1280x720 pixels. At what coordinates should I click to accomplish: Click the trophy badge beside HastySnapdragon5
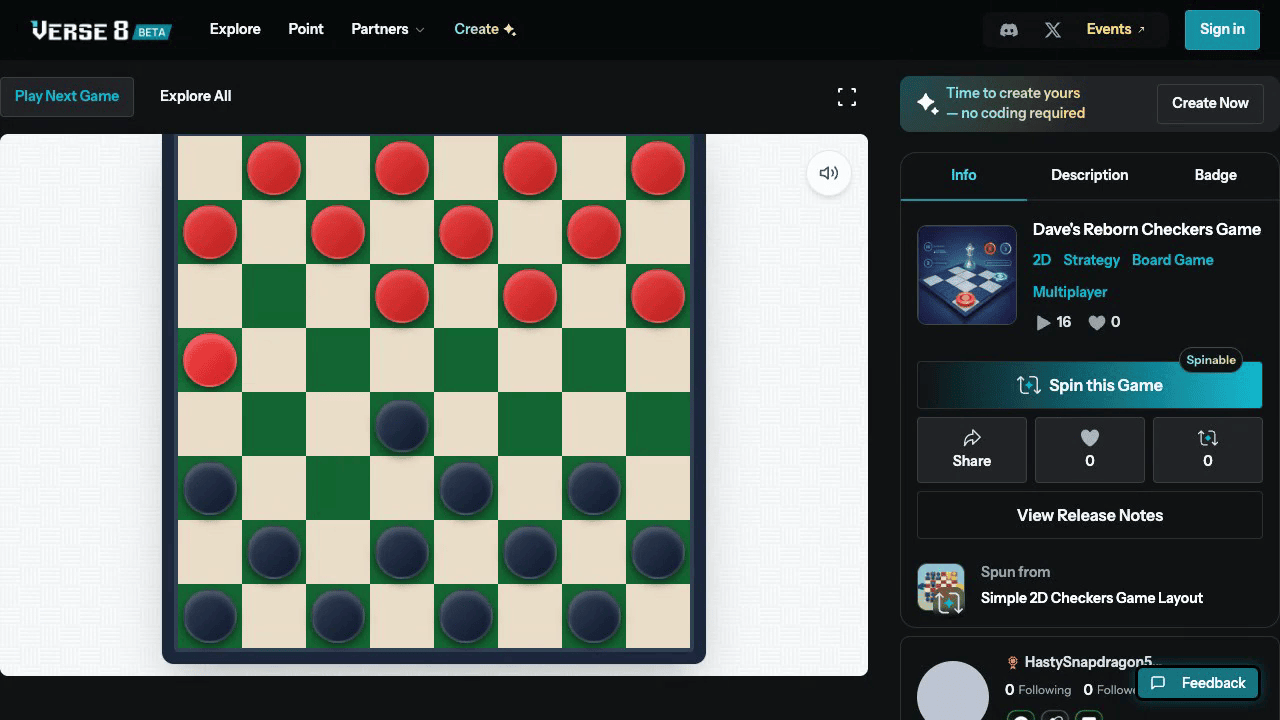coord(1012,661)
